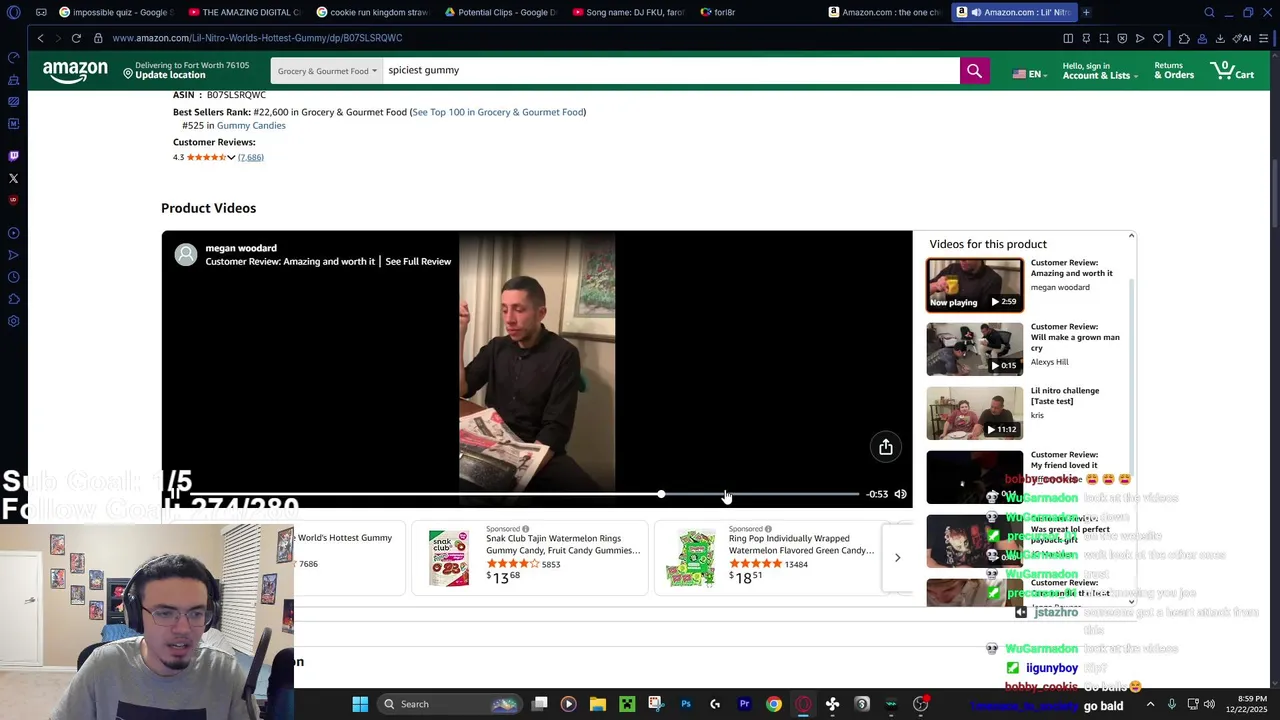Image resolution: width=1280 pixels, height=720 pixels.
Task: Expand the star rating breakdown chevron
Action: [x=231, y=157]
